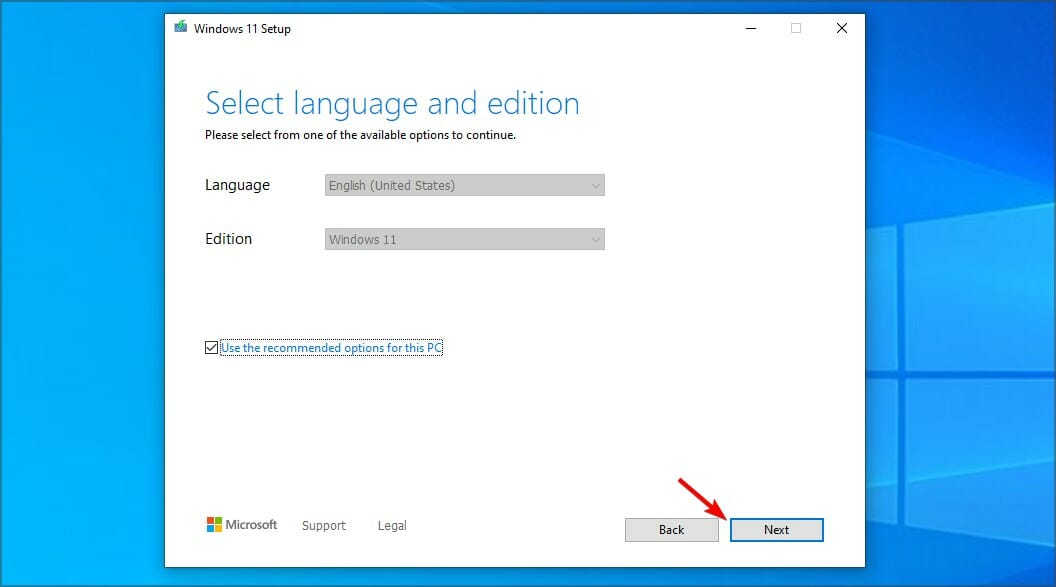
Task: Open the Support link
Action: click(324, 526)
